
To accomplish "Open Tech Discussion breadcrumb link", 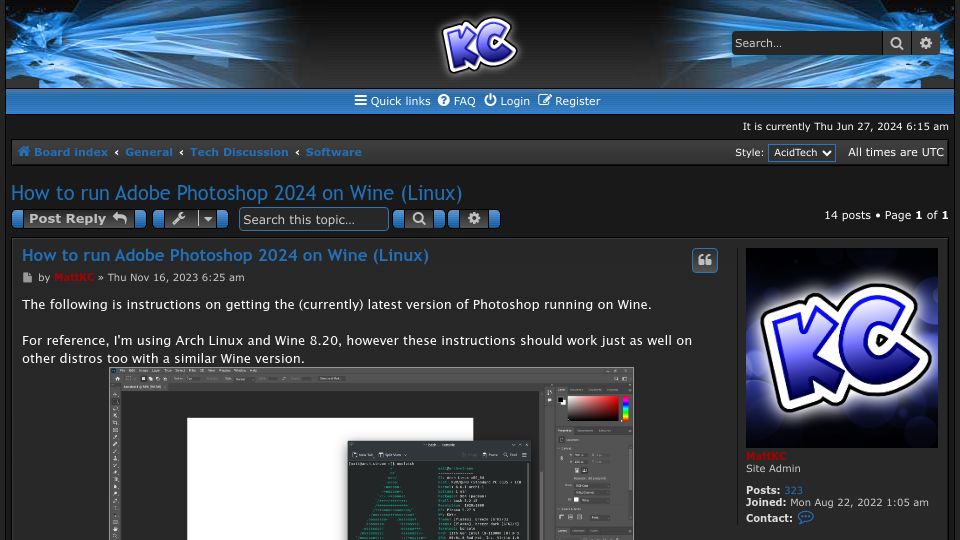I will 239,152.
